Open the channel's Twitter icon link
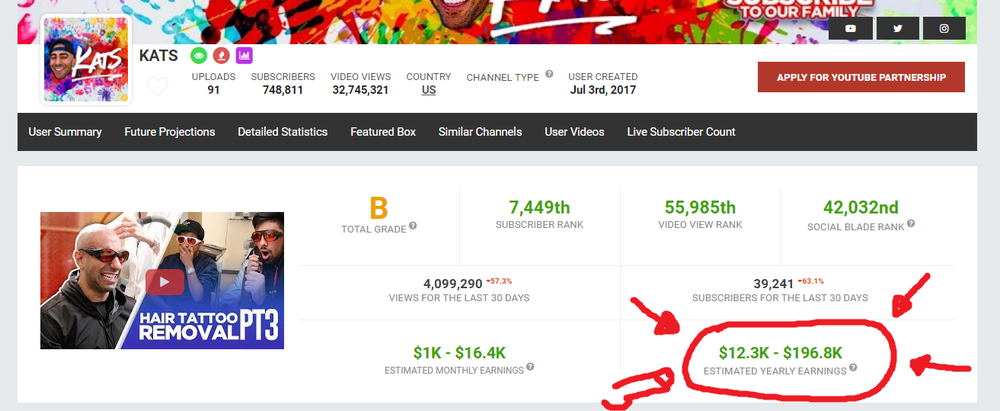The image size is (1000, 411). pyautogui.click(x=897, y=29)
